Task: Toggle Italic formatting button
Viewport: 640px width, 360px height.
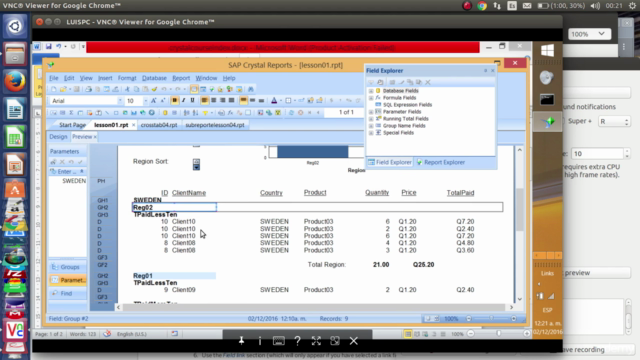Action: coord(184,100)
